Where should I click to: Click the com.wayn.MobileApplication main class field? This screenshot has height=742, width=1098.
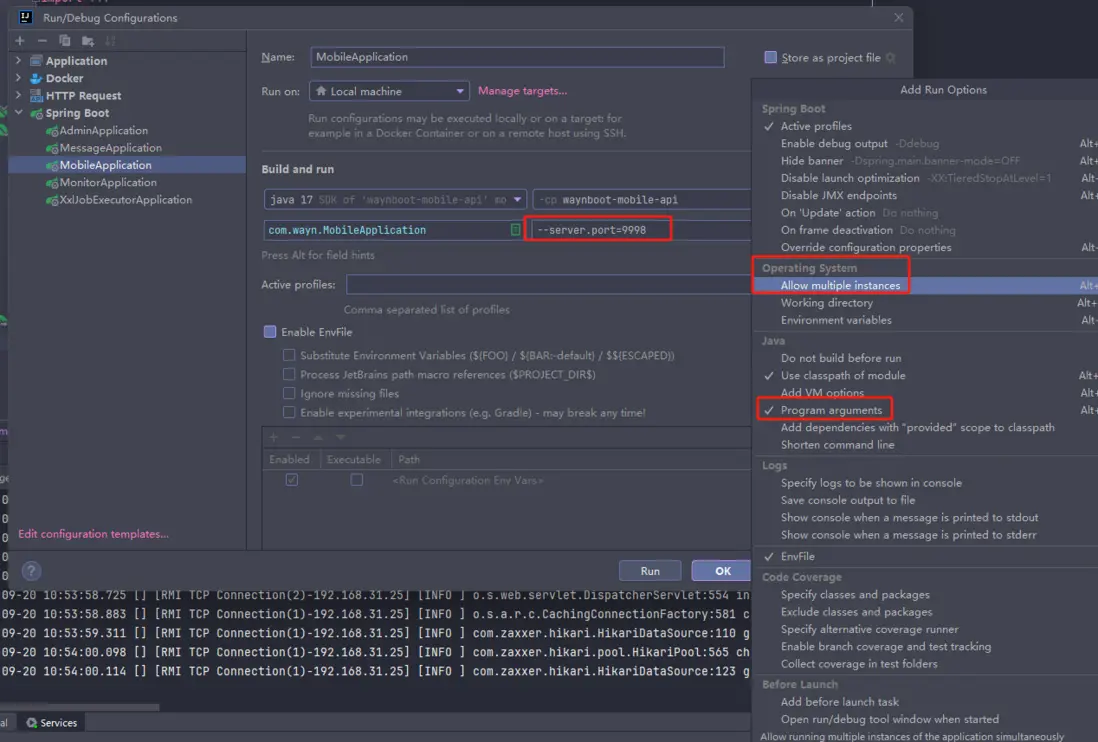(394, 230)
